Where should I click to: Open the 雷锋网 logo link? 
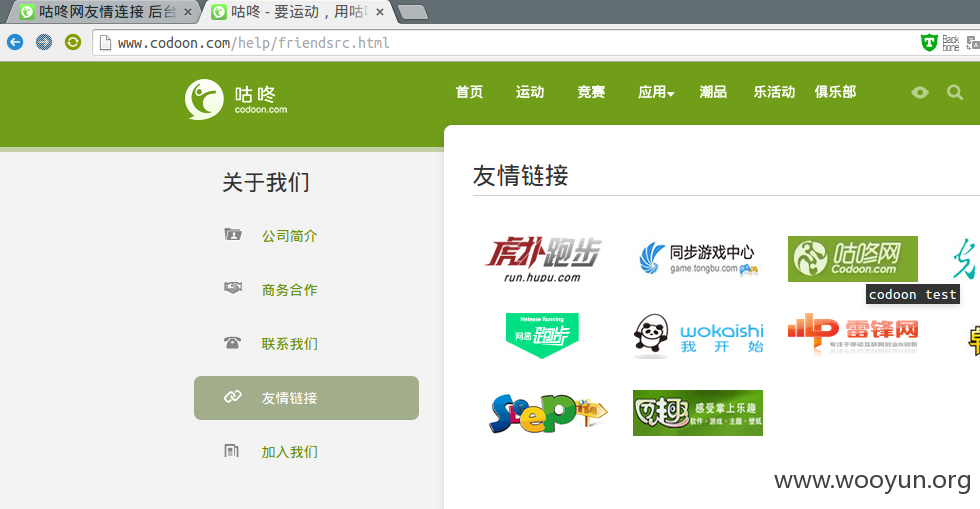click(852, 334)
